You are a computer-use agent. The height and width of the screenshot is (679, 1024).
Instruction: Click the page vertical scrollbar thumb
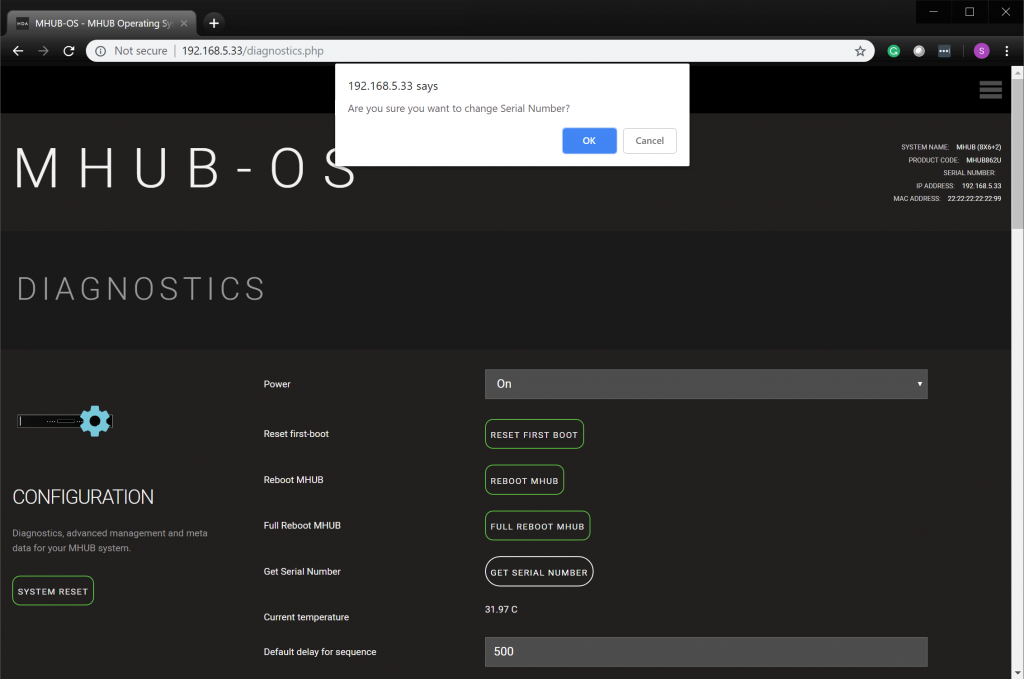pos(1017,154)
